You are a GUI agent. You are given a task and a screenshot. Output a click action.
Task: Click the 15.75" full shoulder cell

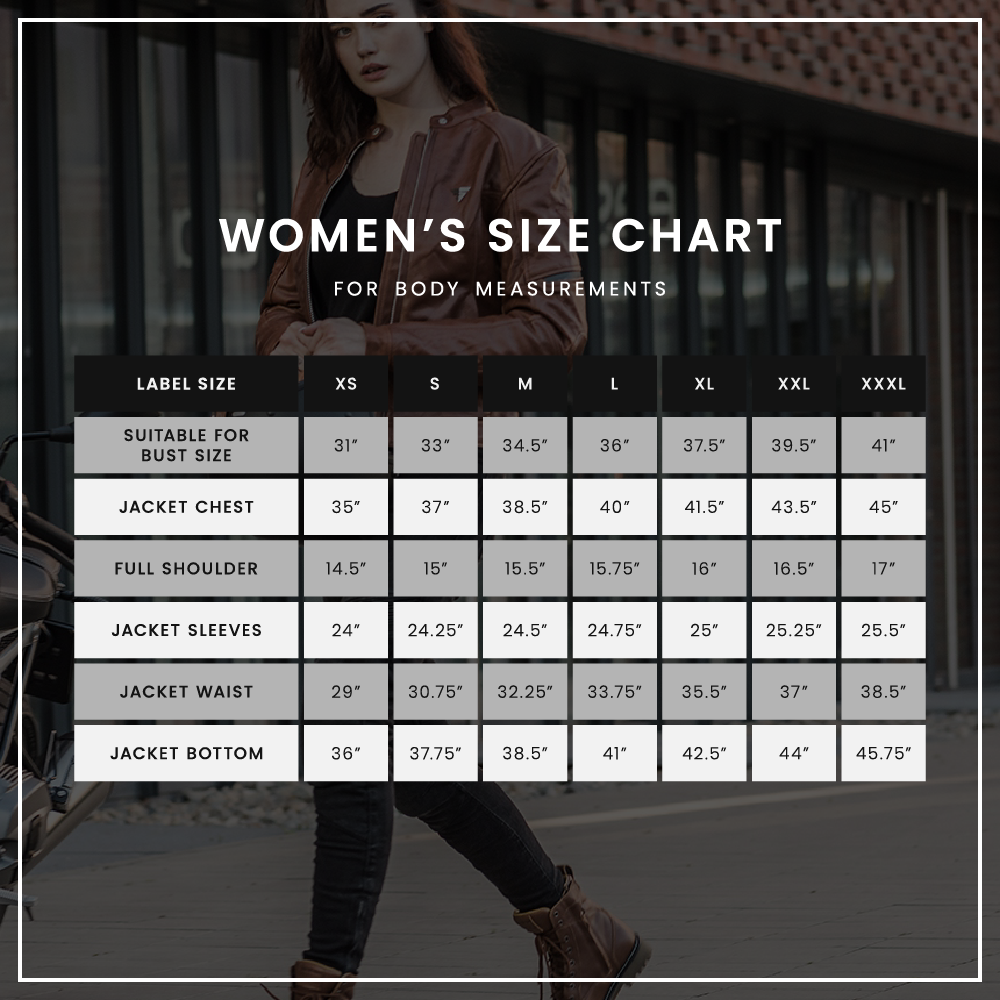(x=615, y=568)
